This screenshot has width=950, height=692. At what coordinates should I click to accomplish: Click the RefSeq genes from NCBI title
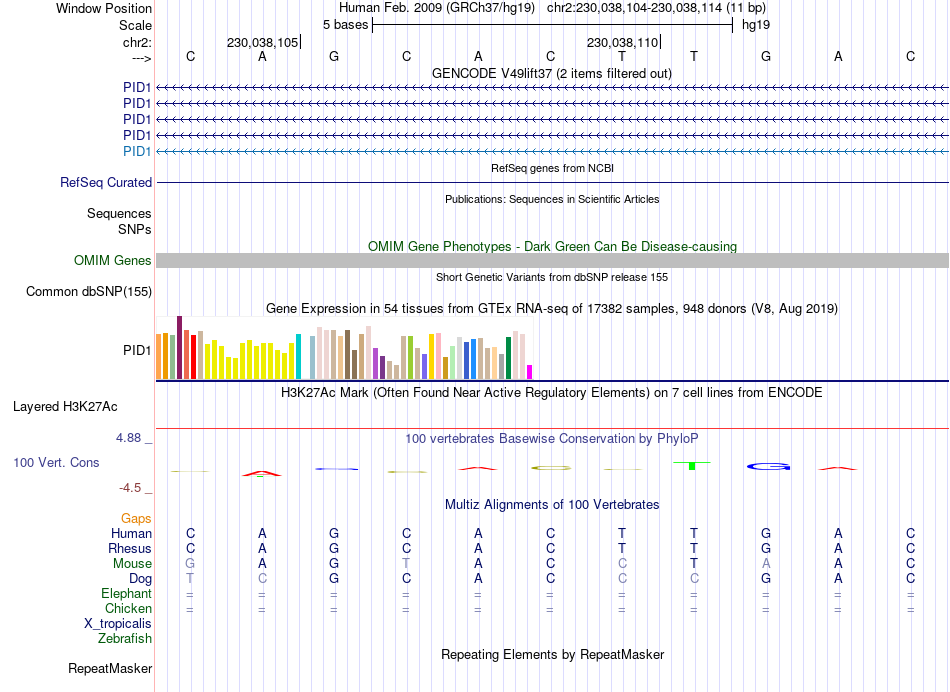click(x=552, y=168)
